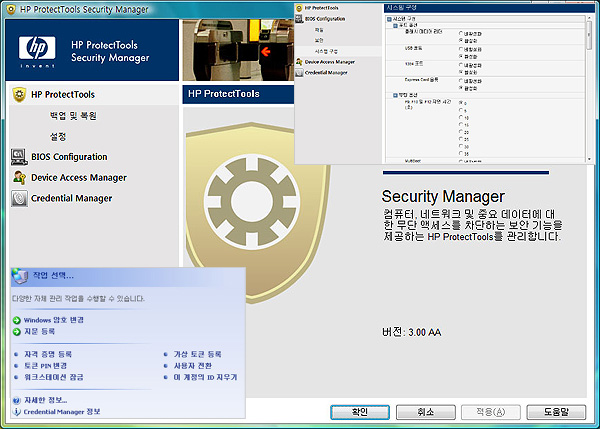Screen dimensions: 600x429
Task: Click the BIOS Configuration computer icon
Action: coord(19,157)
